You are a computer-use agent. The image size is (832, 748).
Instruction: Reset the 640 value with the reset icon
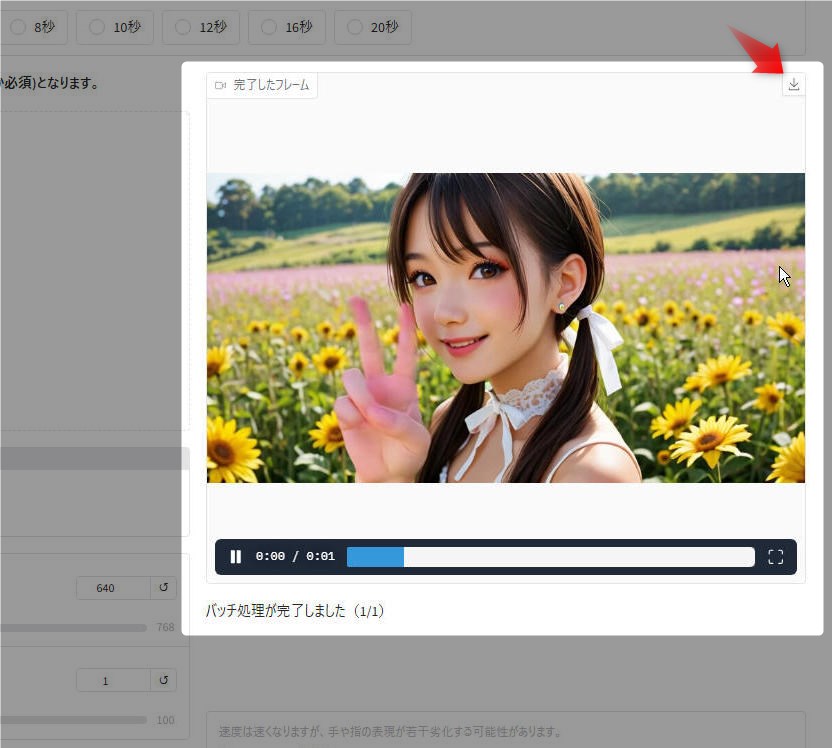(x=163, y=588)
